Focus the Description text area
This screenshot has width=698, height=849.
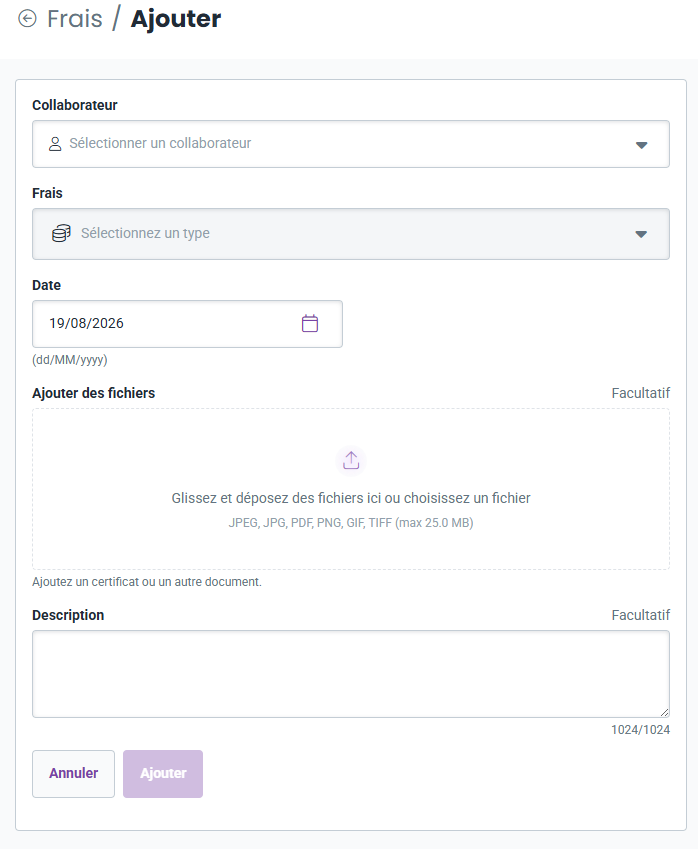[x=351, y=674]
